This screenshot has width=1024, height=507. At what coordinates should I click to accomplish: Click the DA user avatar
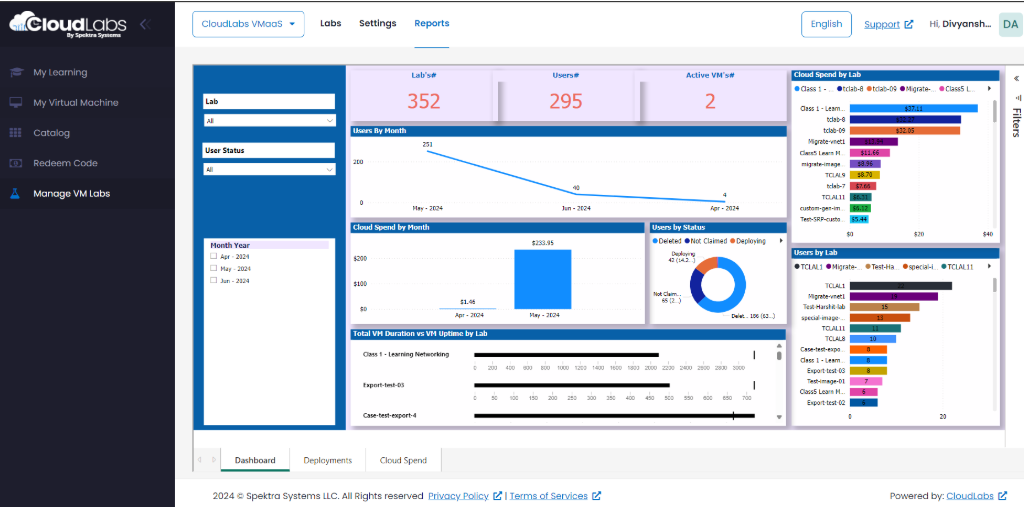pos(1010,24)
